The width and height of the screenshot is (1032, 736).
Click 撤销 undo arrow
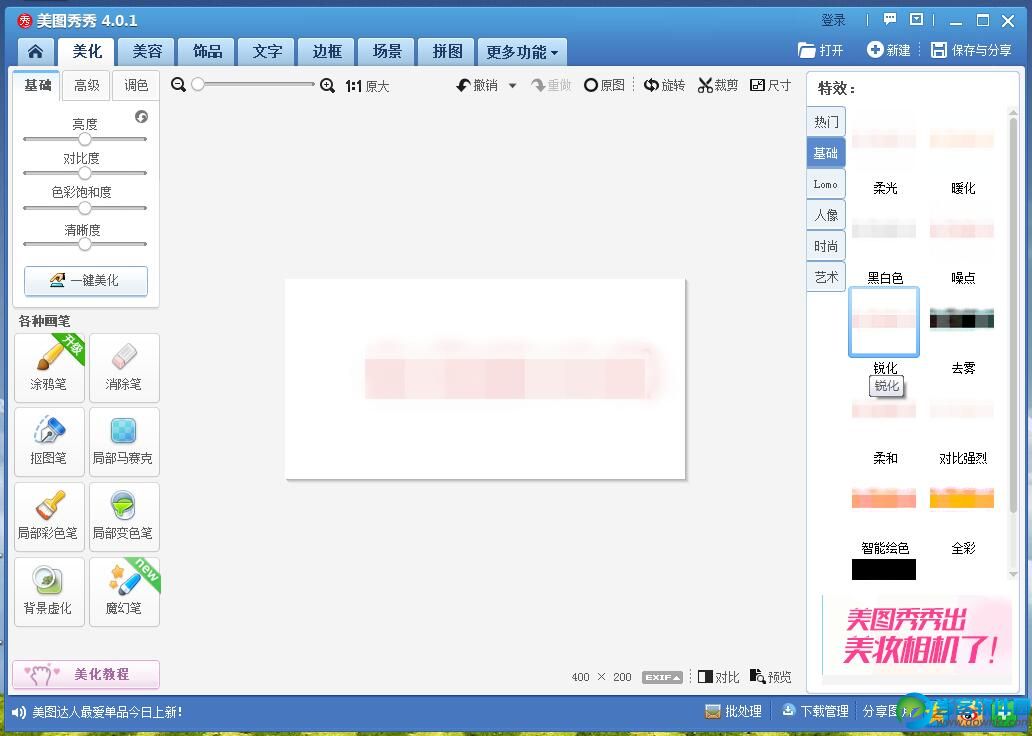point(477,85)
